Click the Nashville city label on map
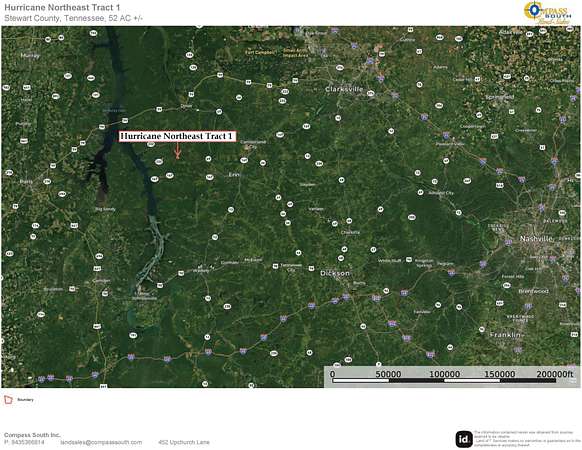Screen dimensions: 582x450 coord(536,238)
